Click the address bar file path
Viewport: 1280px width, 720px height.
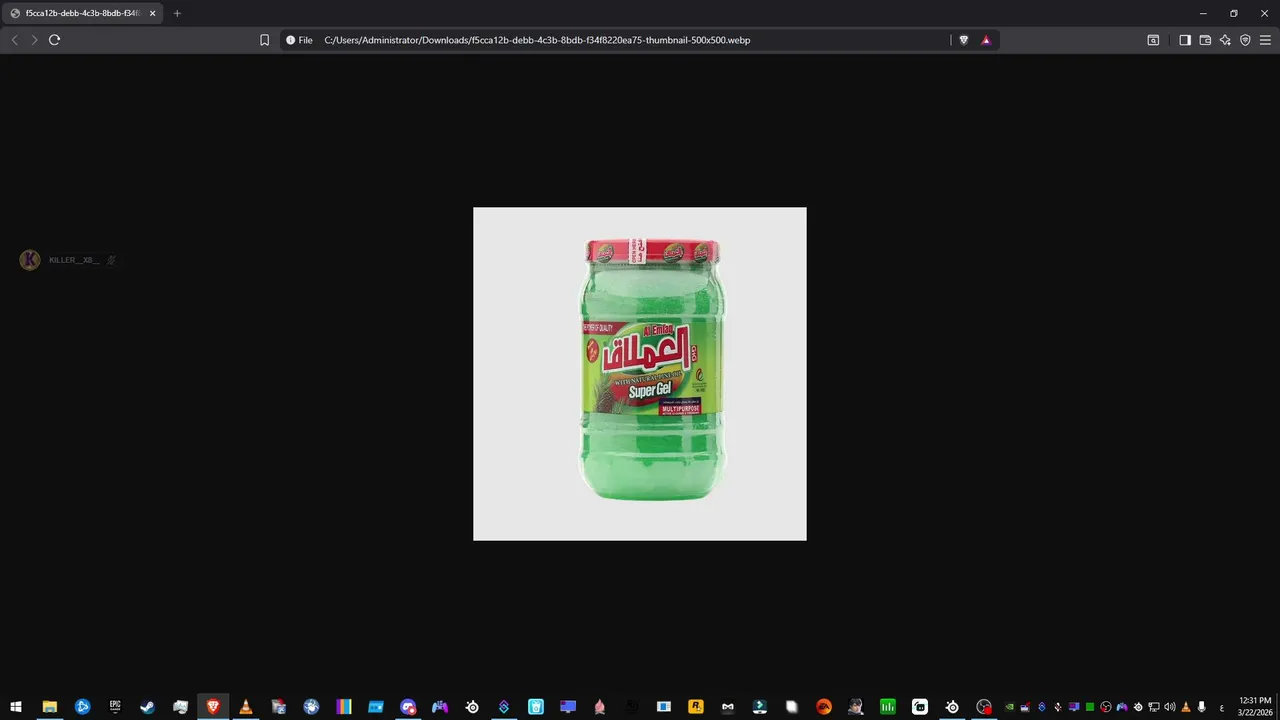click(x=537, y=40)
